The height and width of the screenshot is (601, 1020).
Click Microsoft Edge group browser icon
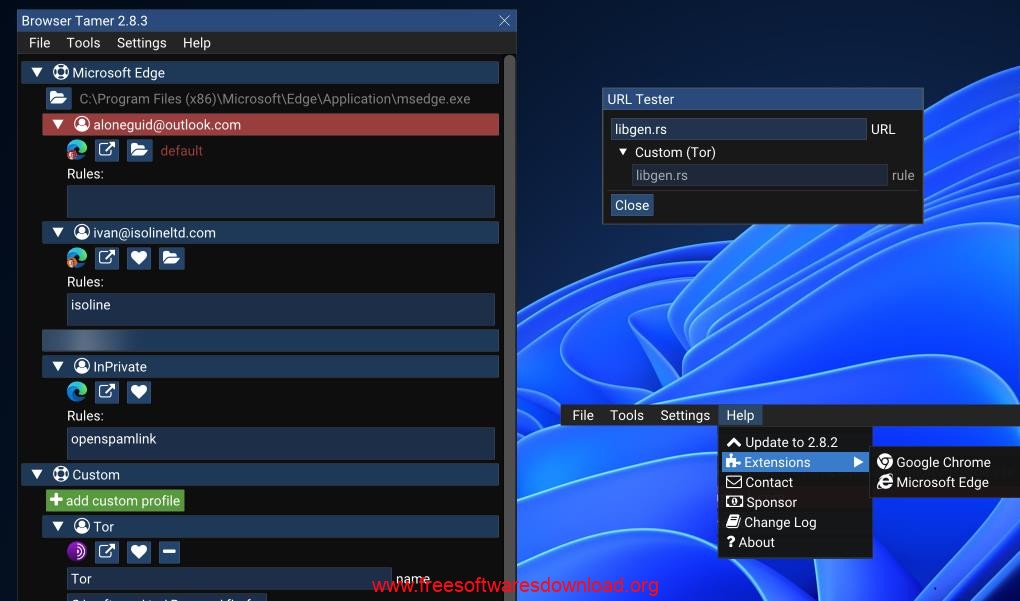[x=60, y=72]
